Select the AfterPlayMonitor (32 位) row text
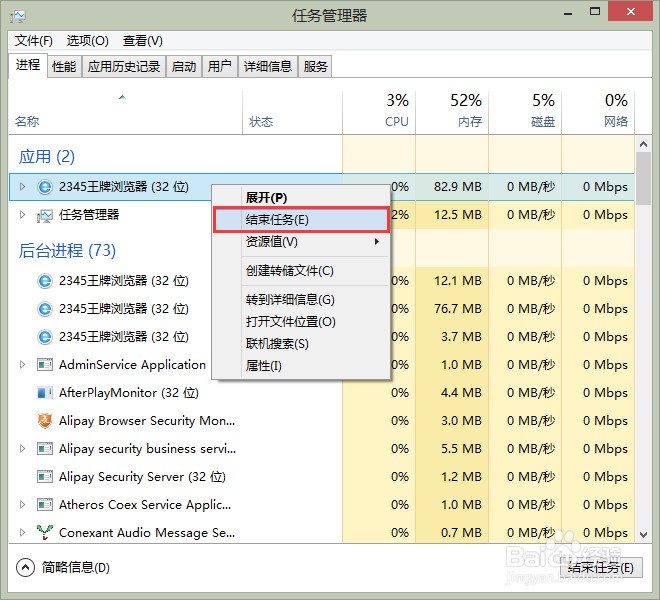 pos(129,393)
